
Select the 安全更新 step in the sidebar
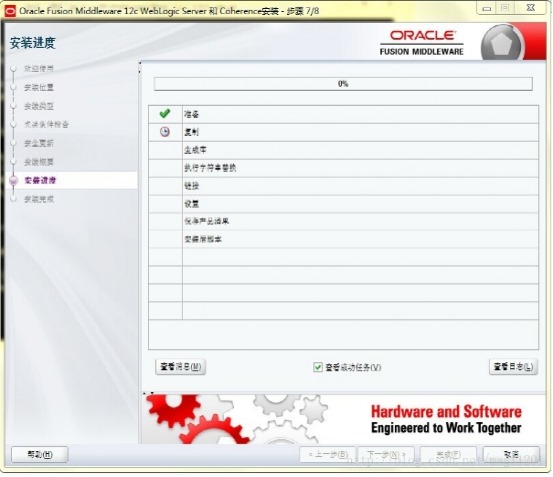pyautogui.click(x=39, y=143)
